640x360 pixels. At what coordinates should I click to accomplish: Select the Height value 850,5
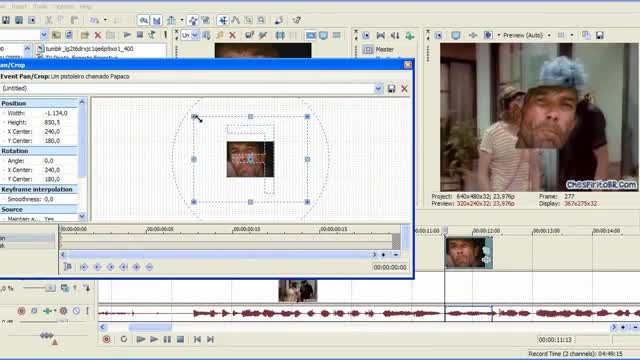click(52, 122)
